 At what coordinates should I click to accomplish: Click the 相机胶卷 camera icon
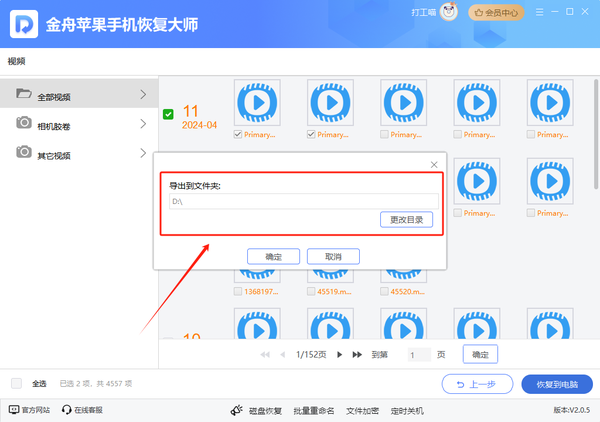click(x=24, y=122)
